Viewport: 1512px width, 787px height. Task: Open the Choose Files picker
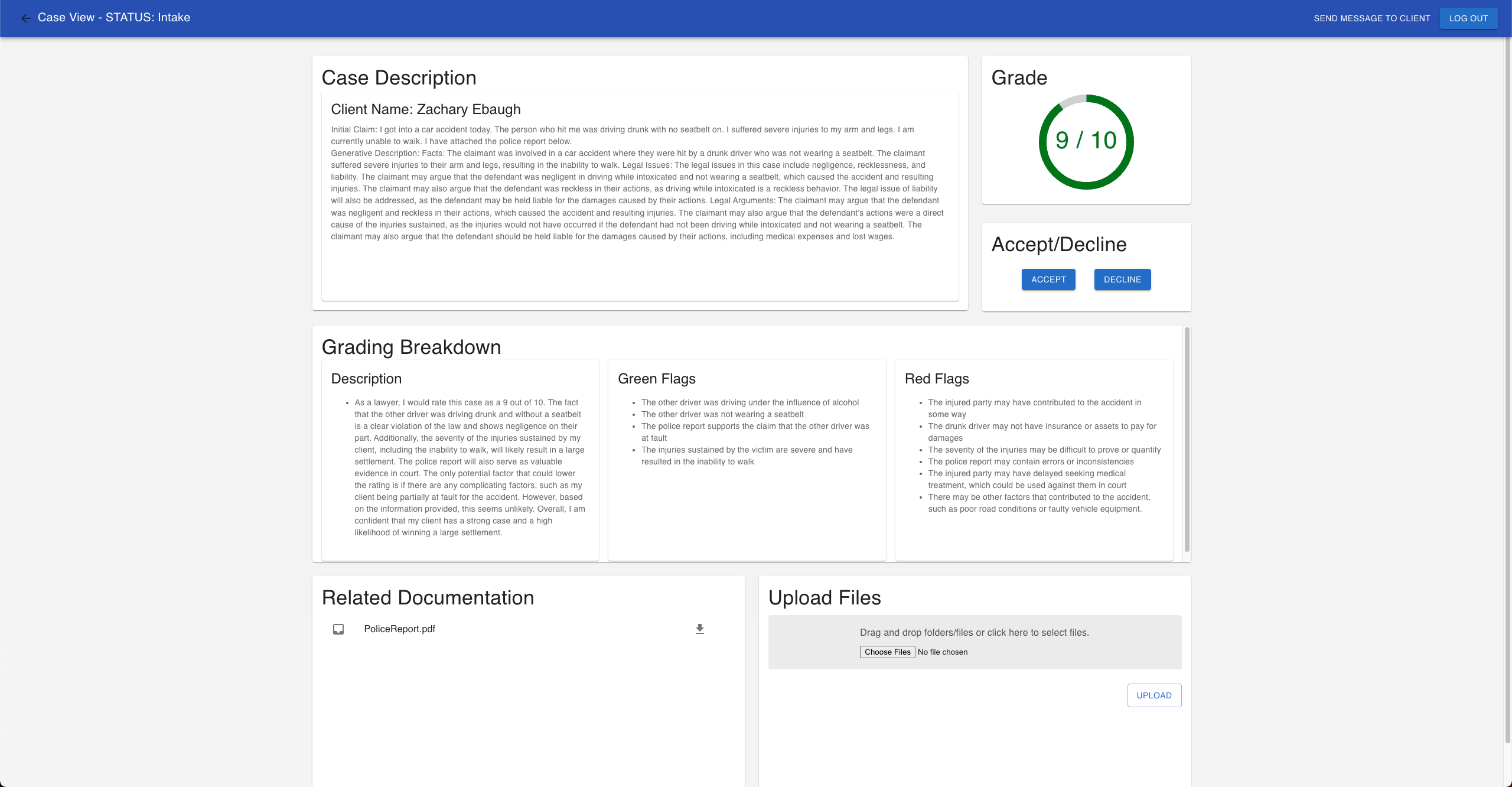point(887,652)
